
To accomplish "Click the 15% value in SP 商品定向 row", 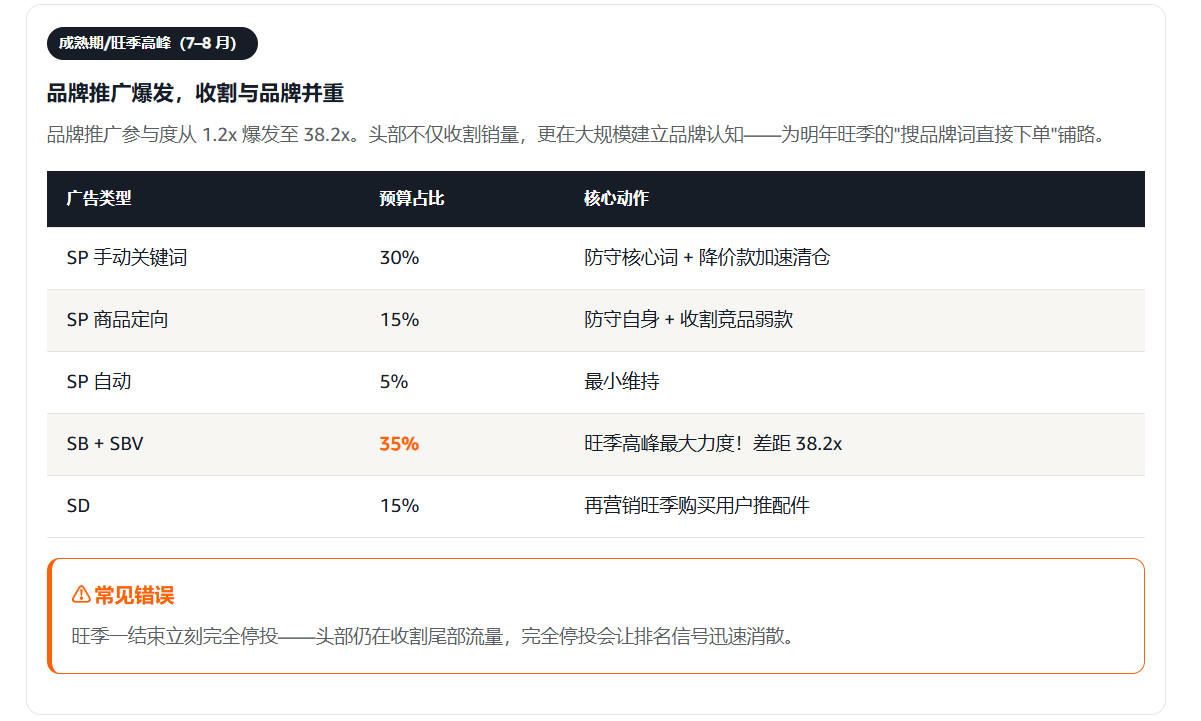I will pyautogui.click(x=399, y=320).
